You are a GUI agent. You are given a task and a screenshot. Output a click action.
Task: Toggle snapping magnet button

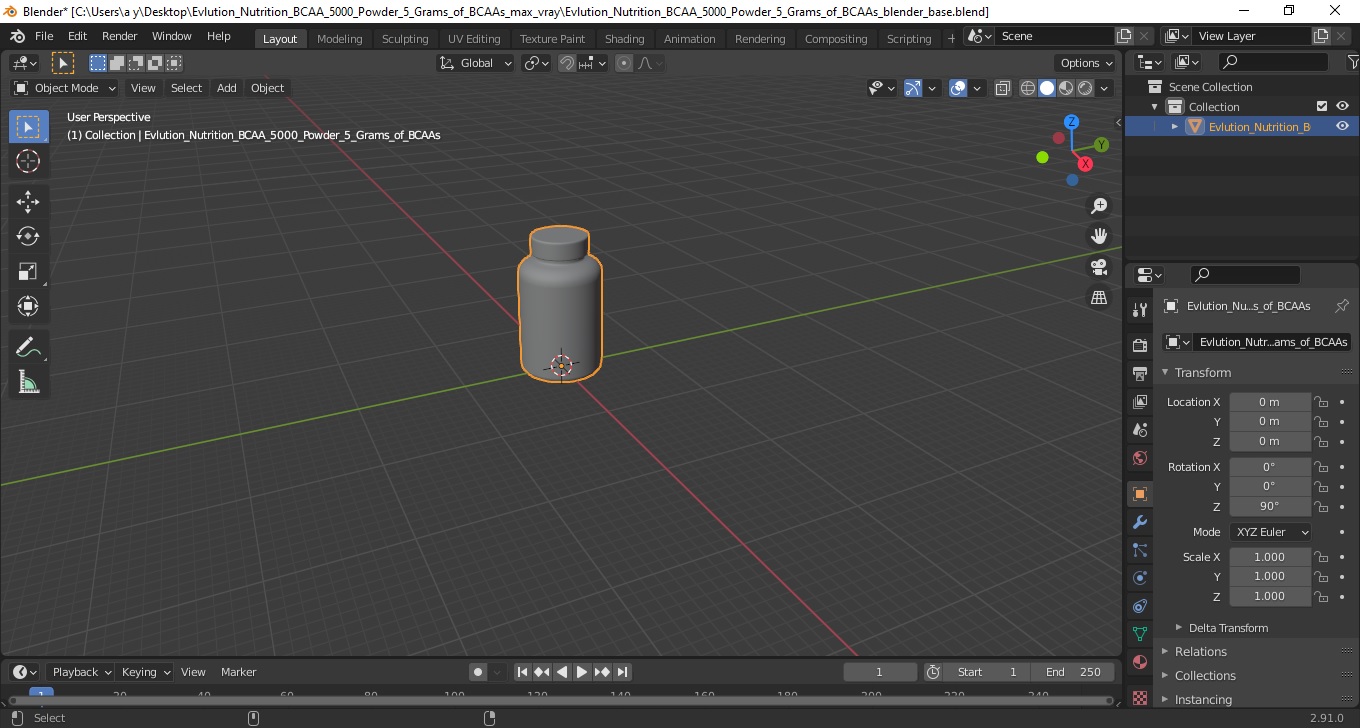click(567, 63)
